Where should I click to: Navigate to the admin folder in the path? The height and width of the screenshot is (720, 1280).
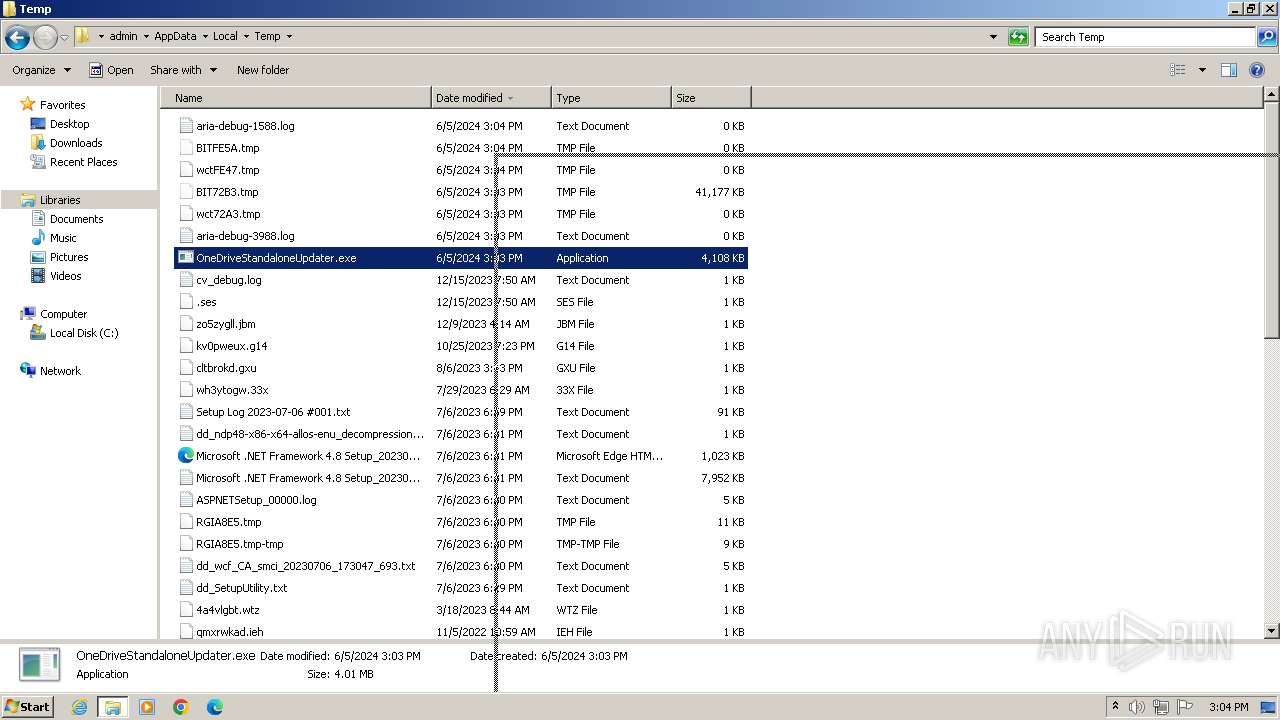[x=123, y=36]
